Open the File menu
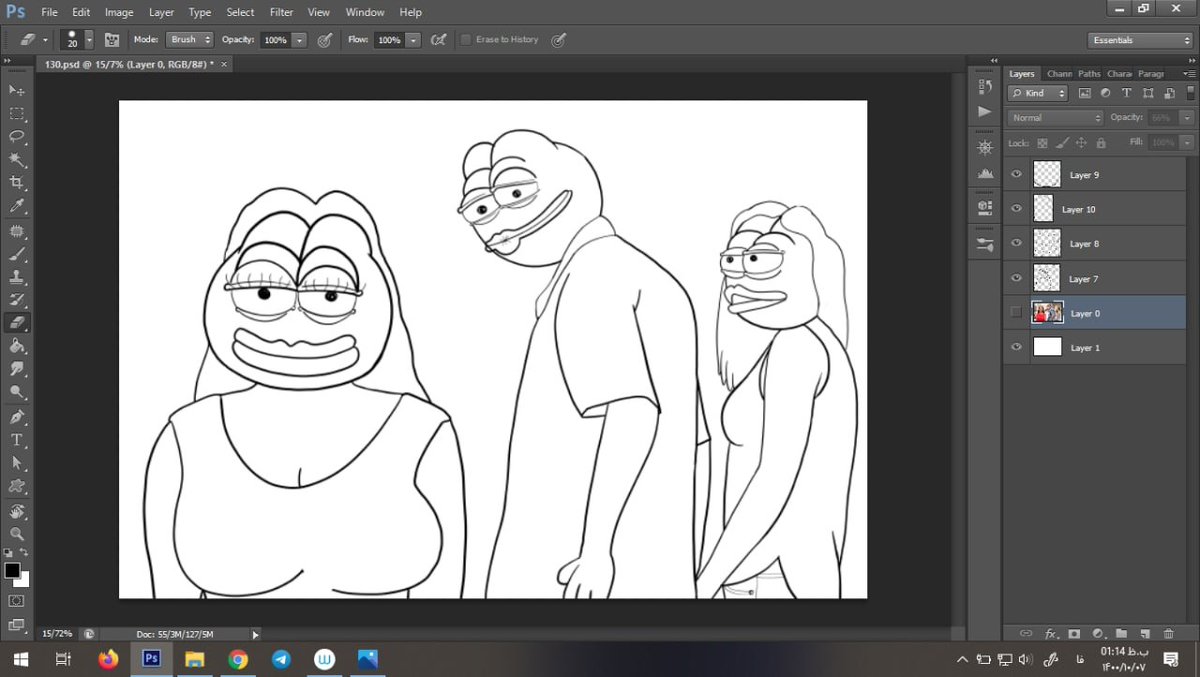 (x=49, y=12)
